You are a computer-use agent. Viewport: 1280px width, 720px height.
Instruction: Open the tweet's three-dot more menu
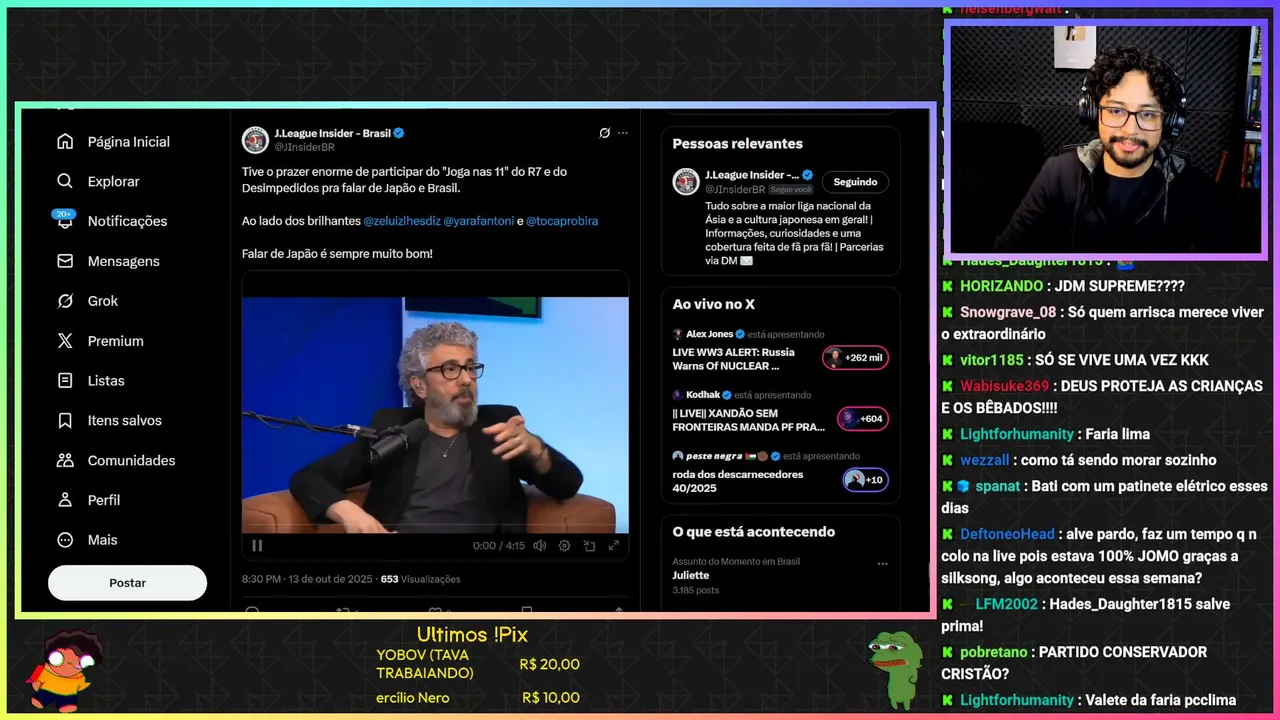(x=623, y=133)
